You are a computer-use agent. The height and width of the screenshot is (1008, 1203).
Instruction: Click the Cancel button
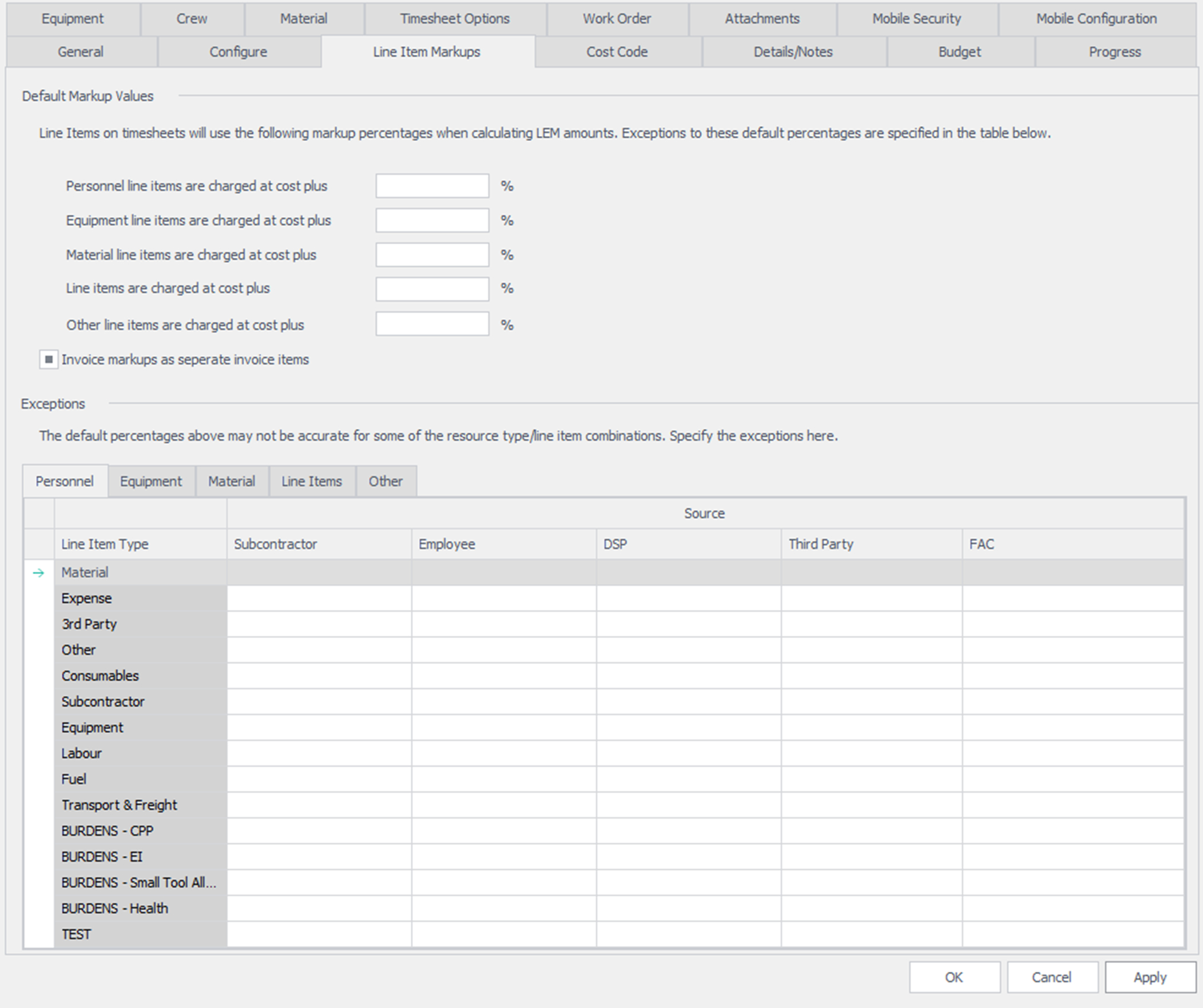click(x=1051, y=977)
